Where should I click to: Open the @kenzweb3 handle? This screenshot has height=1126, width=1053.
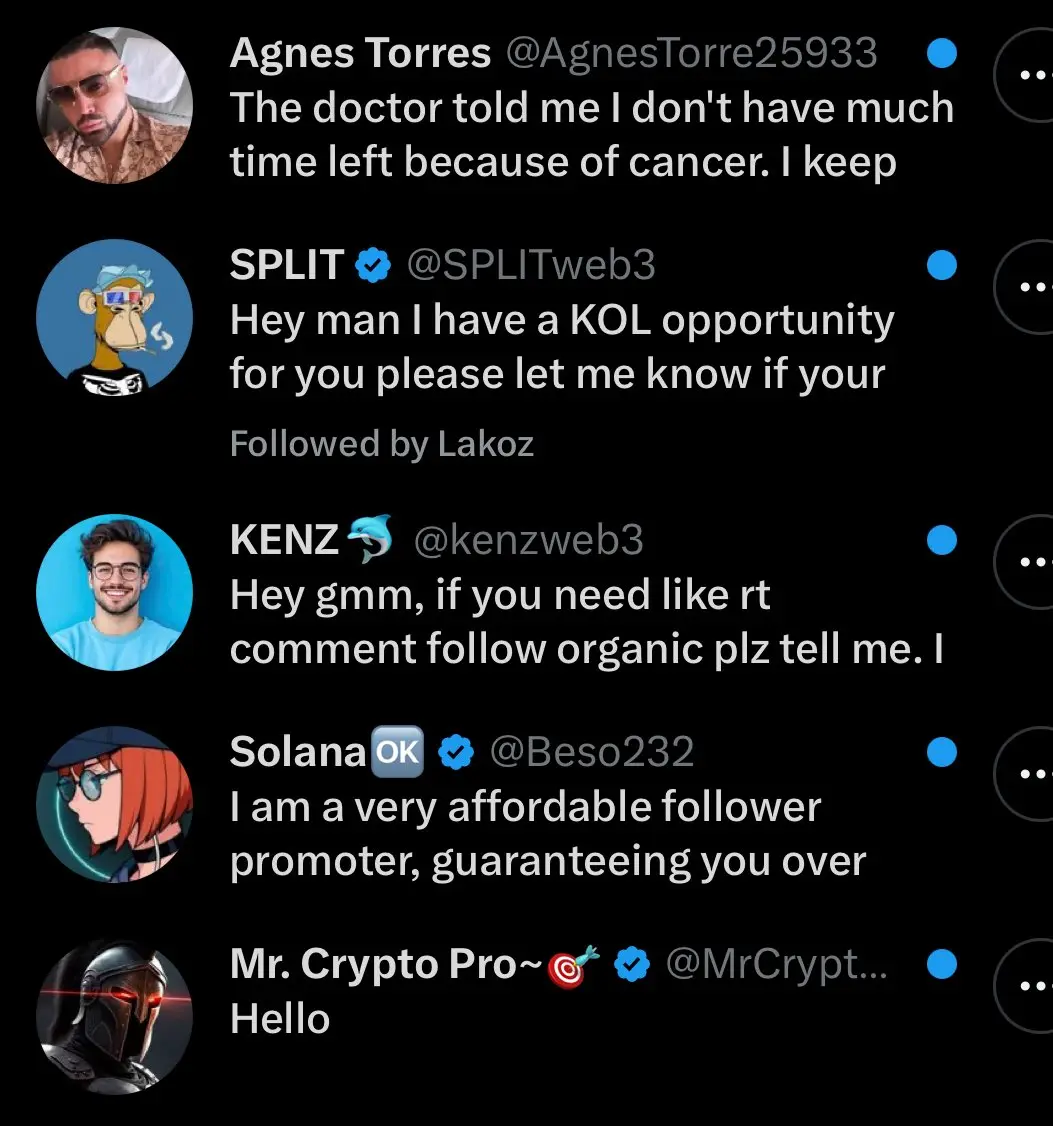click(528, 540)
